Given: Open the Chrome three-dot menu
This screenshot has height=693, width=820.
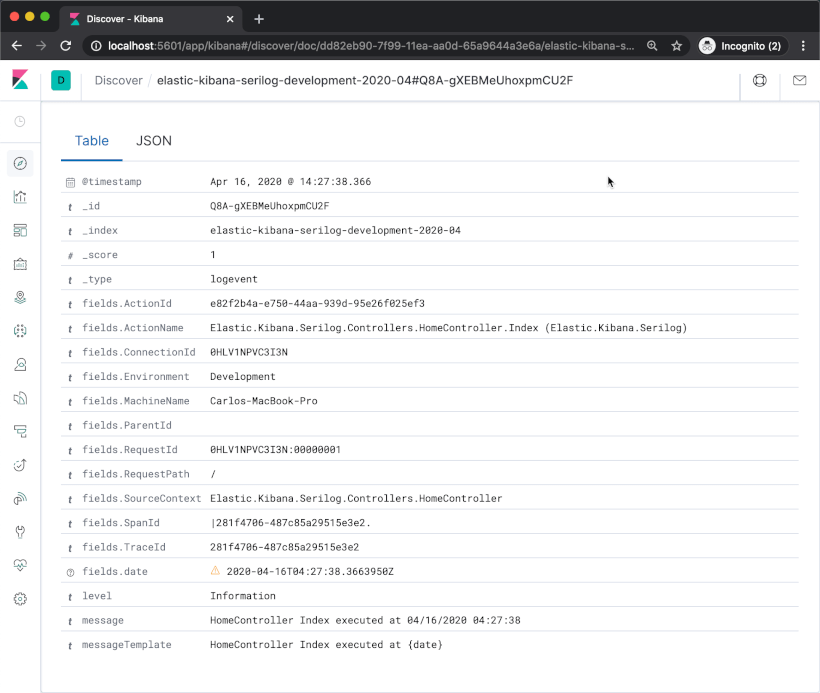Looking at the screenshot, I should [803, 46].
